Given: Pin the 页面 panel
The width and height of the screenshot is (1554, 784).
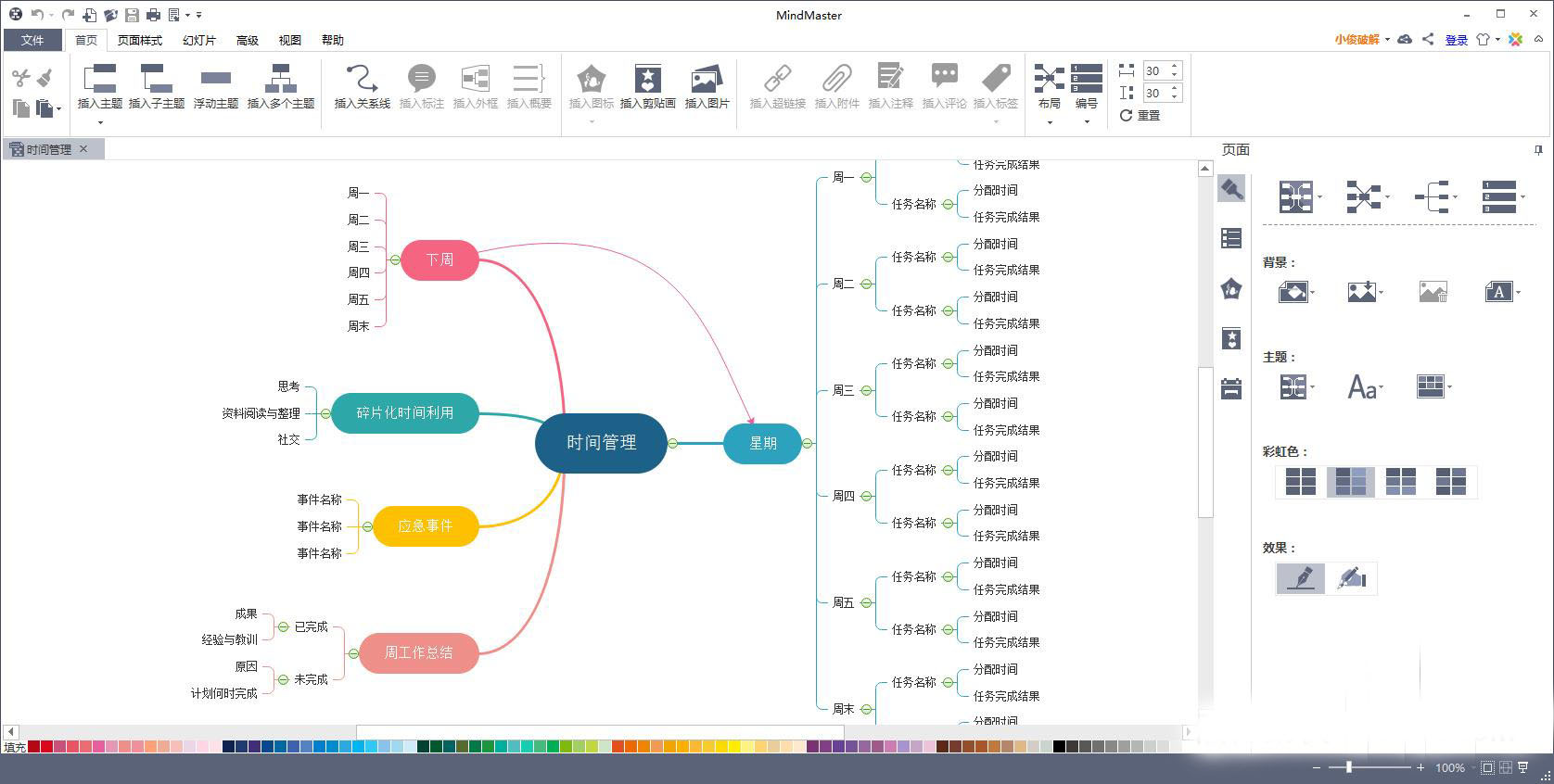Looking at the screenshot, I should [x=1538, y=149].
